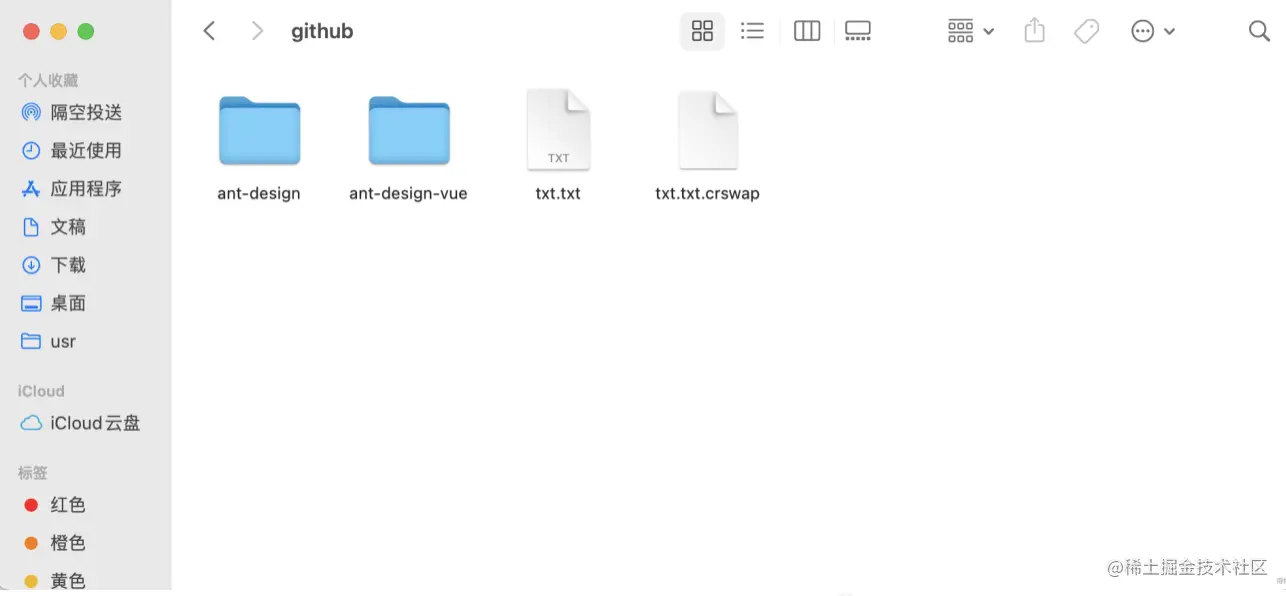The image size is (1286, 596).
Task: Open the search magnifier
Action: tap(1259, 31)
